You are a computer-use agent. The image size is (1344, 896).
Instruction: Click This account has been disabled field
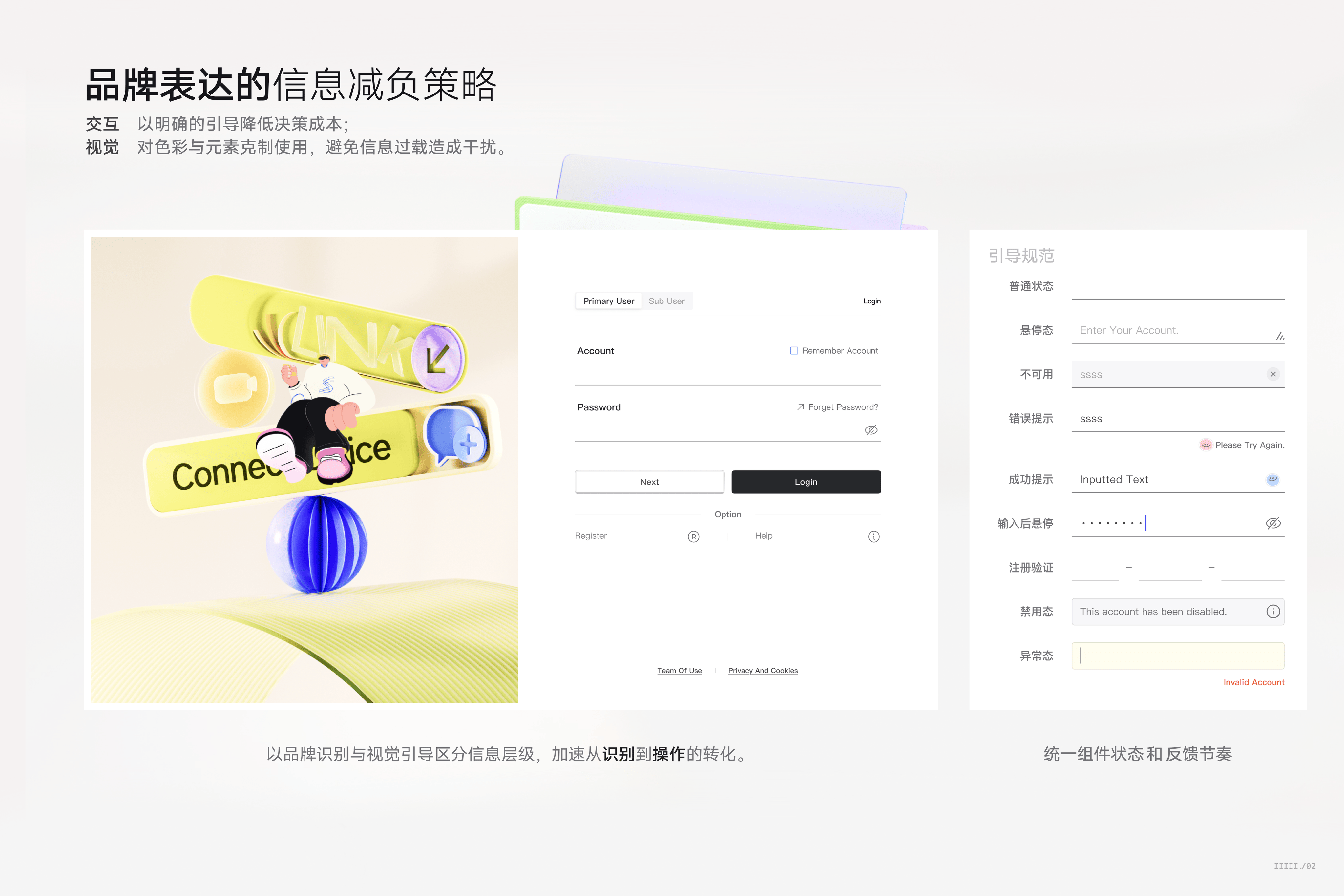(x=1178, y=612)
